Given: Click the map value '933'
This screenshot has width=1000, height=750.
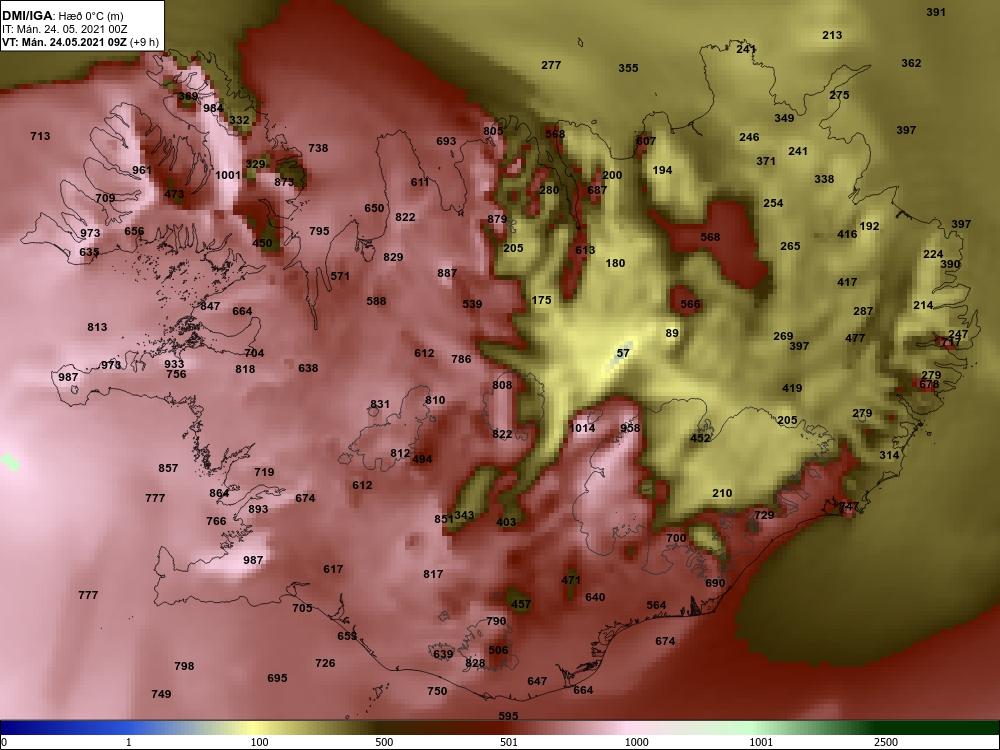Looking at the screenshot, I should click(x=174, y=364).
